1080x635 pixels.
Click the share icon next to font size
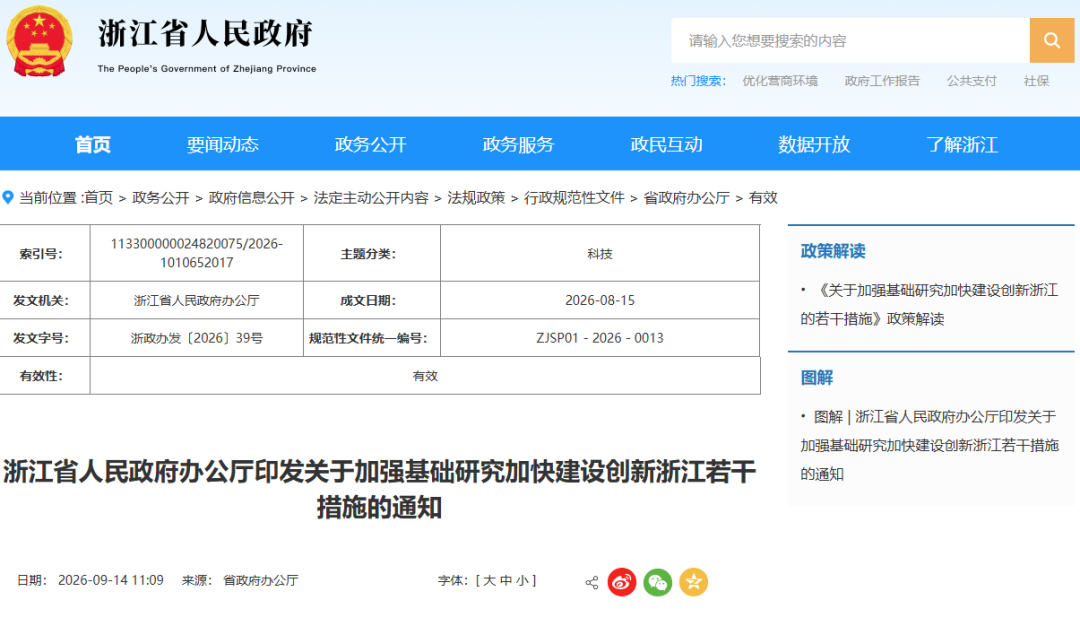click(592, 583)
